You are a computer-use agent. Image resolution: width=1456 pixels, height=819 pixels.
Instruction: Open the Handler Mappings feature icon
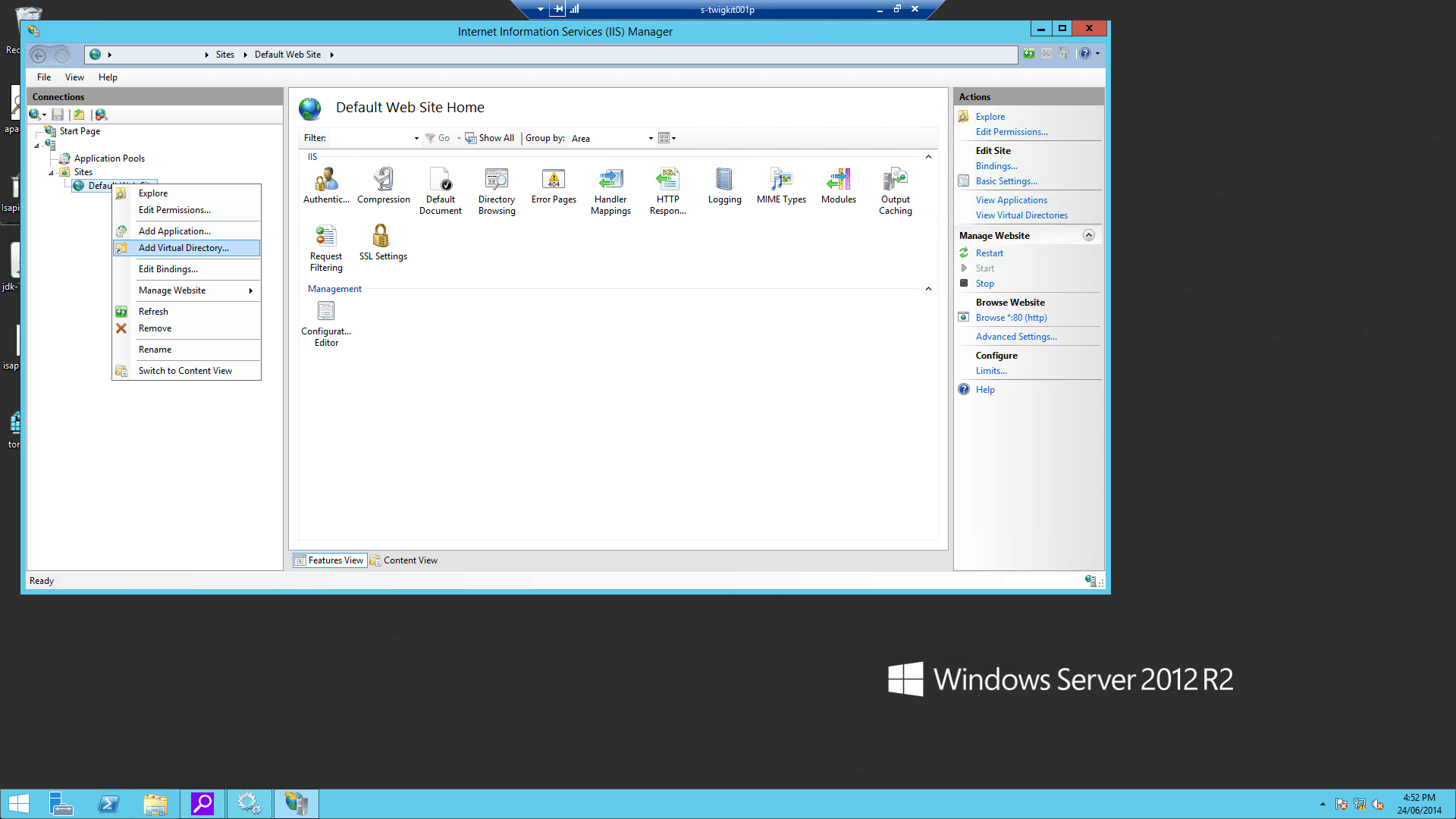(x=610, y=190)
